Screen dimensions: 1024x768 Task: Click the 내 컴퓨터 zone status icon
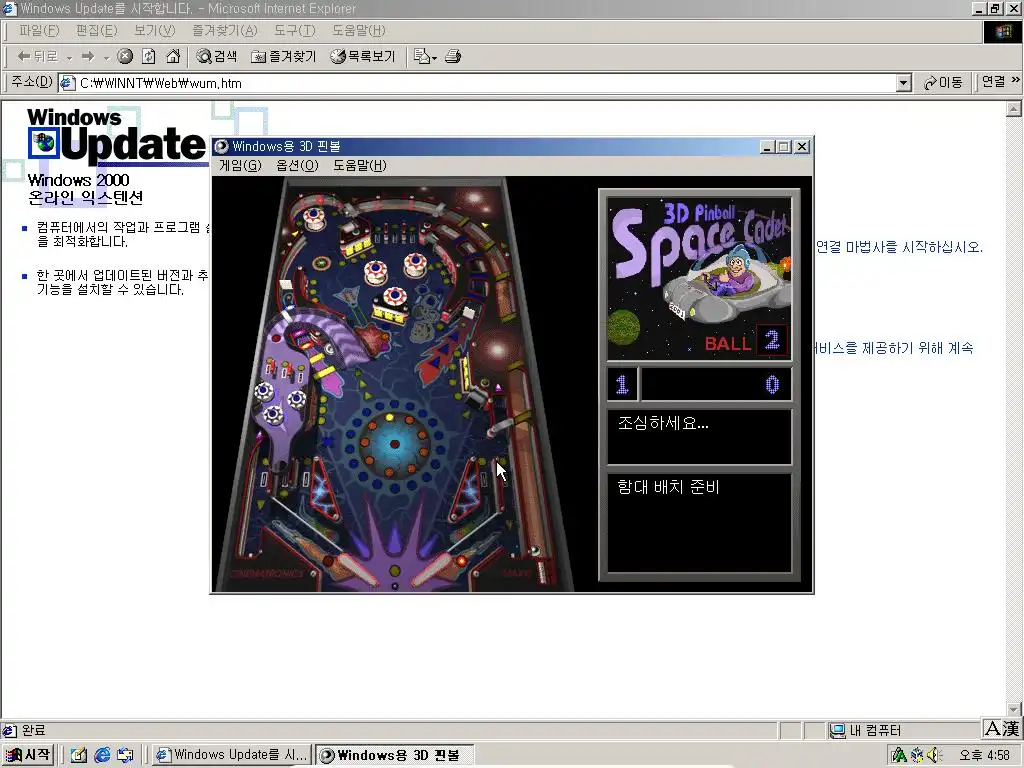pyautogui.click(x=837, y=730)
